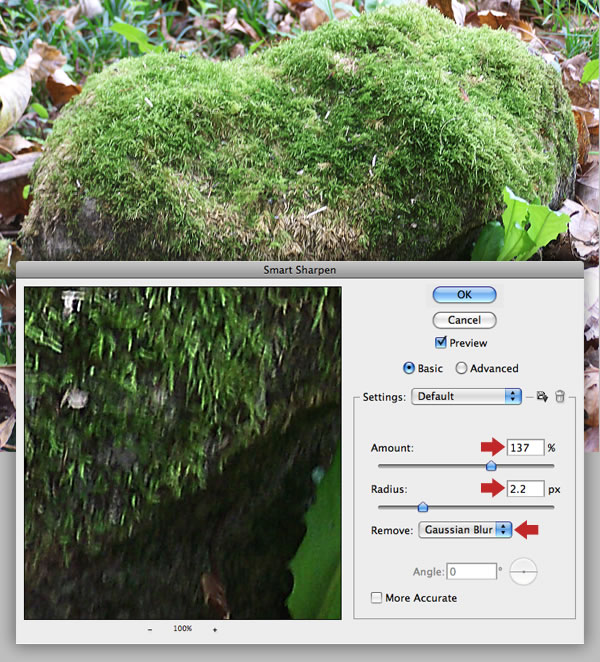Confirm sharpening with the OK button

click(x=464, y=295)
